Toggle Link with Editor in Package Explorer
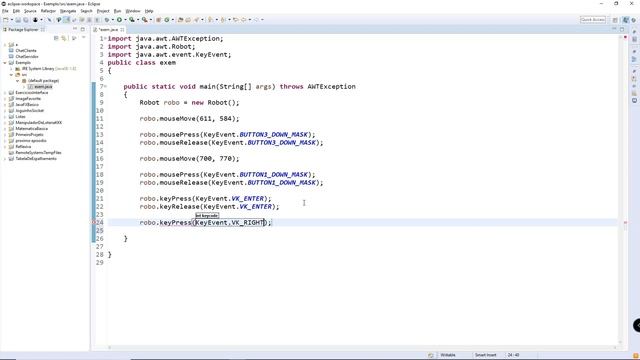This screenshot has height=360, width=640. coord(64,38)
